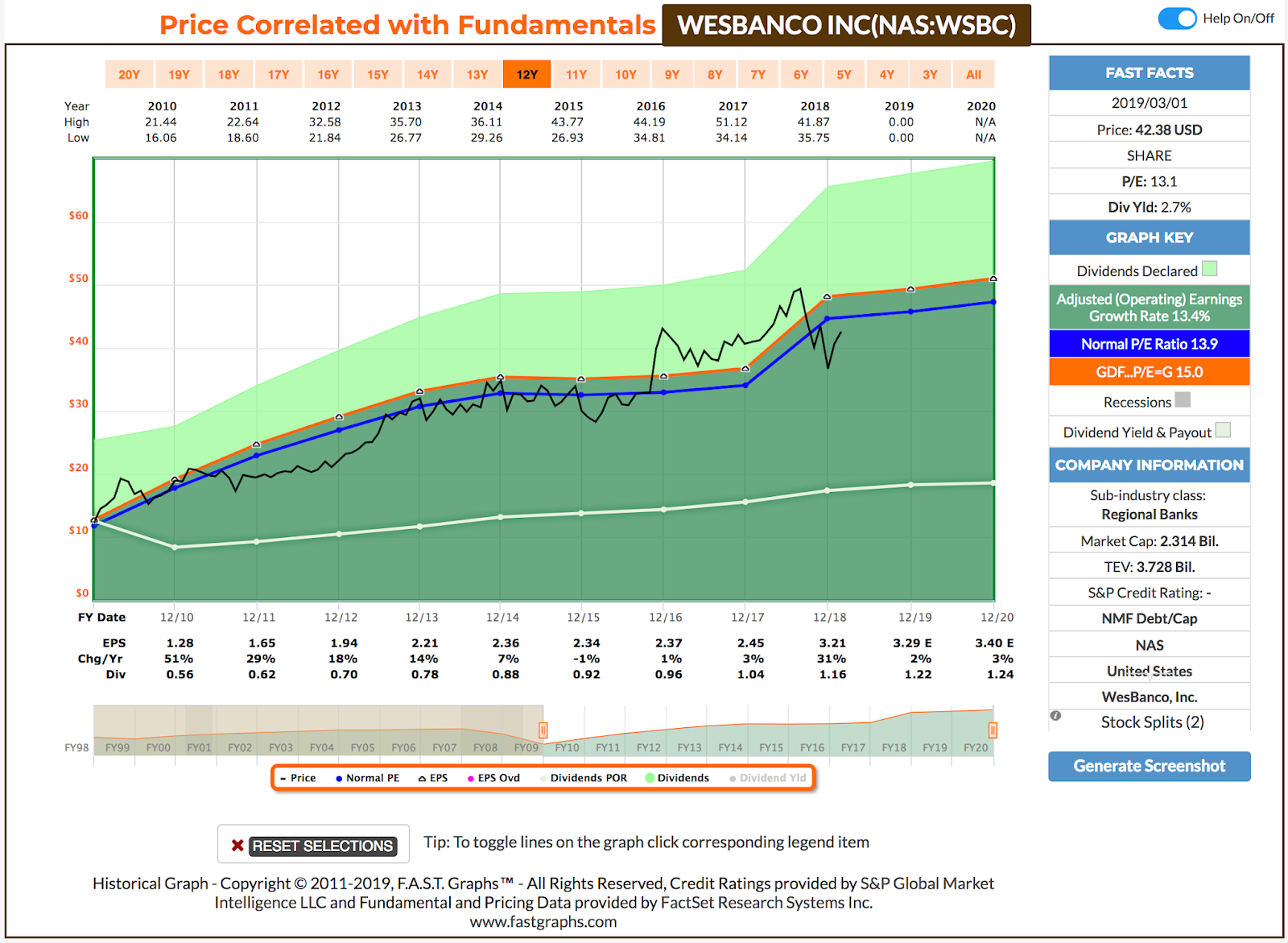This screenshot has width=1288, height=943.
Task: Switch to the 11Y range tab
Action: [x=576, y=74]
